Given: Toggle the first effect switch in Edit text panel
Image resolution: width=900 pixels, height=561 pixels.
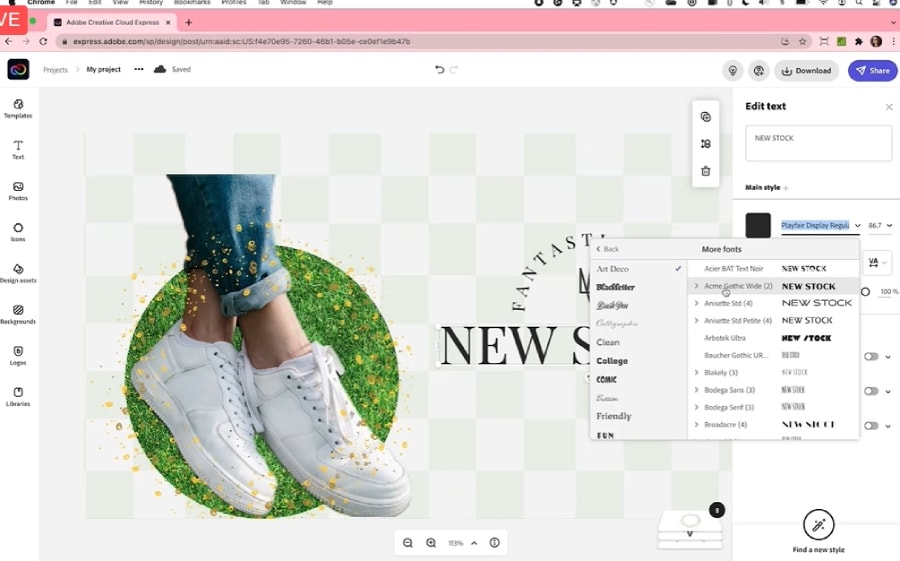Looking at the screenshot, I should tap(871, 357).
